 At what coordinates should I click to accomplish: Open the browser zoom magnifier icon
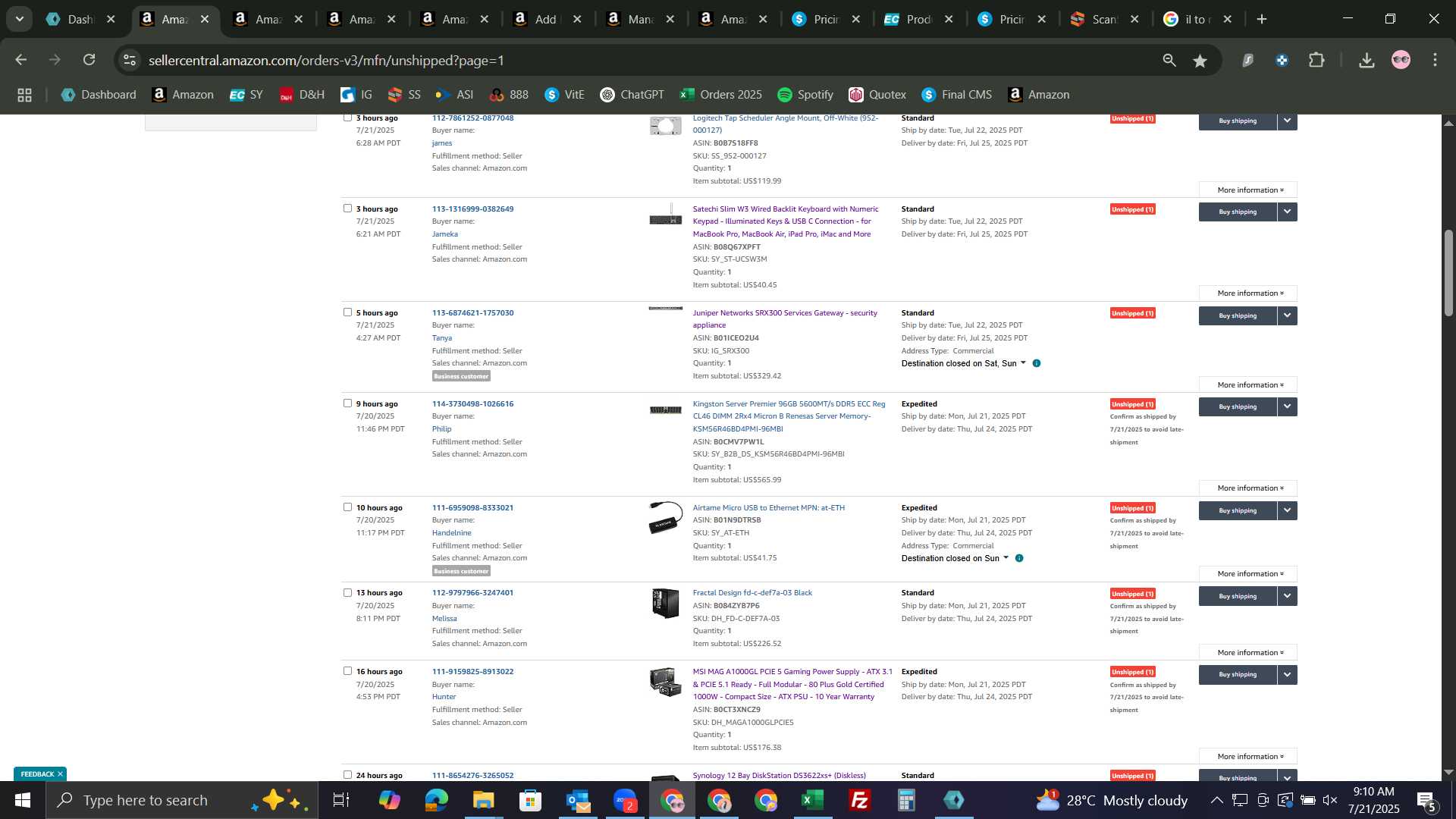click(1169, 60)
